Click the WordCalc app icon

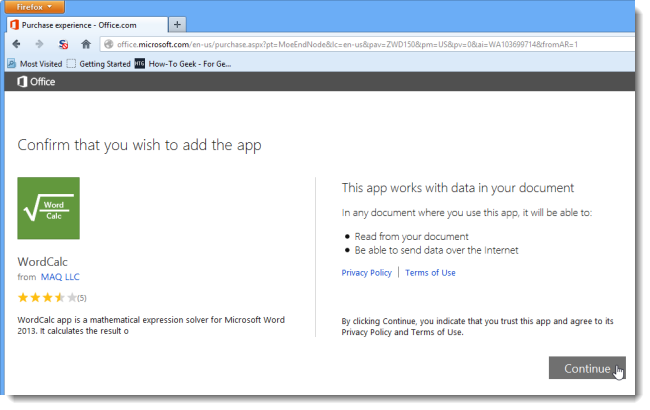click(x=49, y=208)
